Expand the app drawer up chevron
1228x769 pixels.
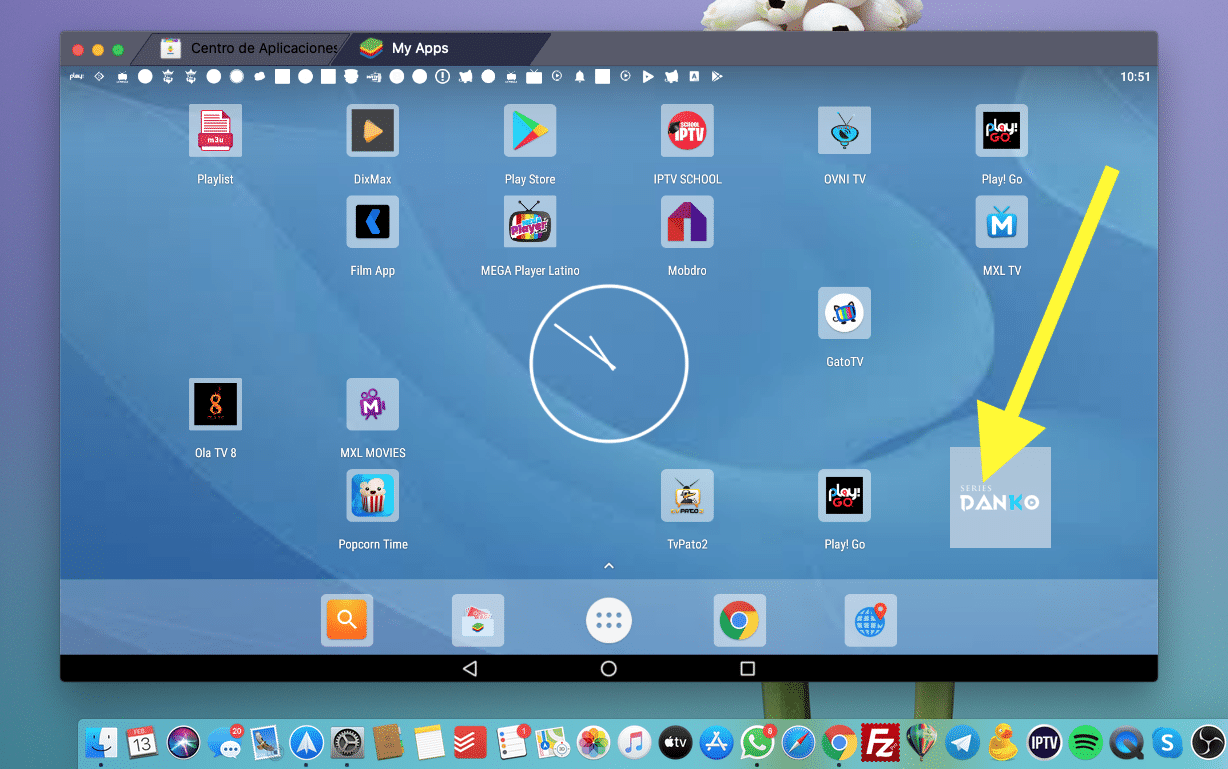[x=608, y=566]
